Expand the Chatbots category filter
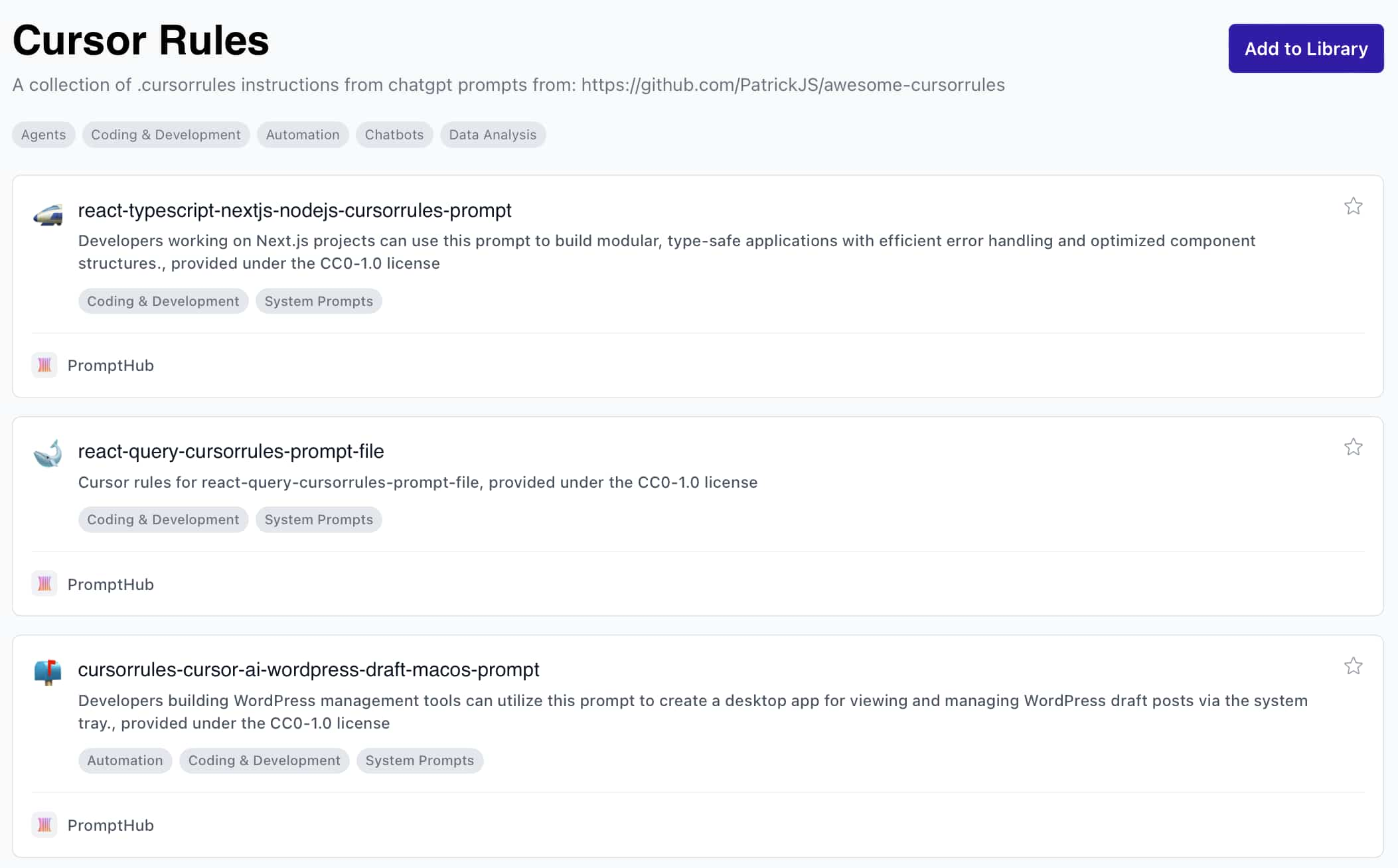This screenshot has width=1398, height=868. point(394,134)
